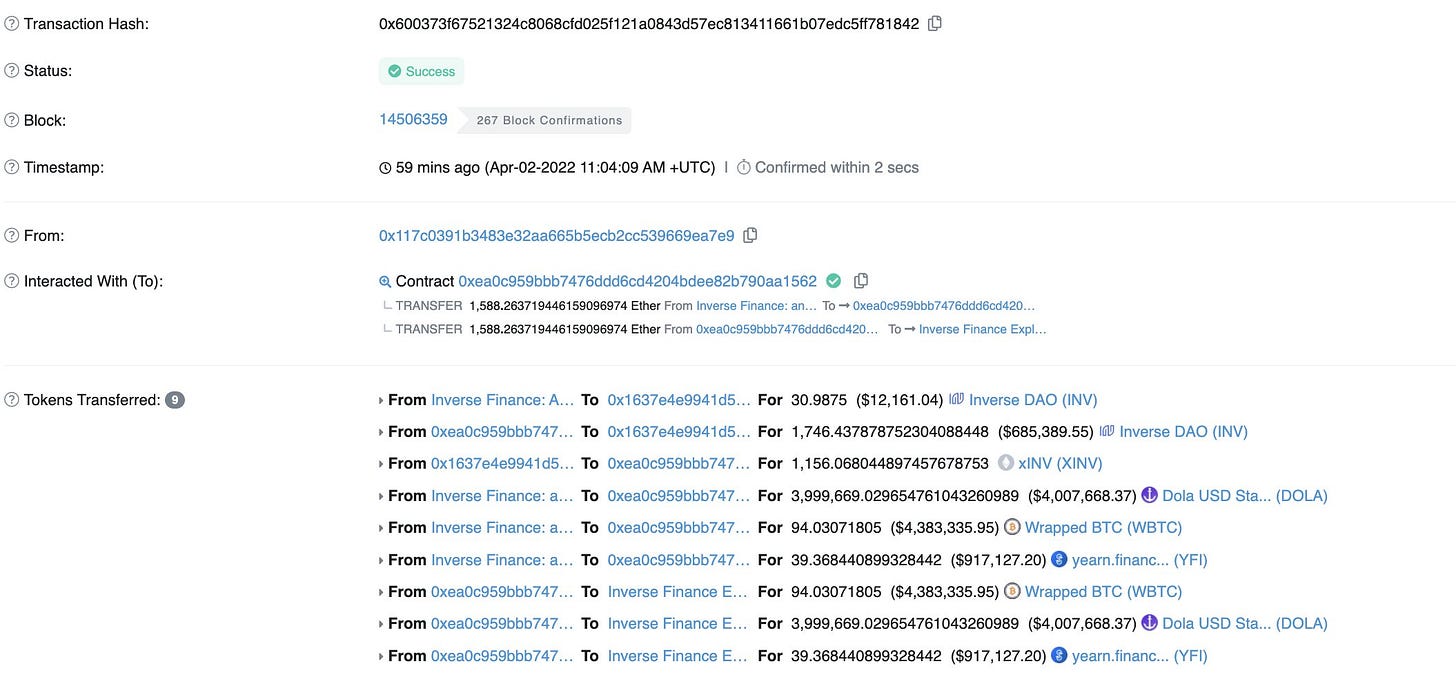Expand the 1,746.437 INV transfer row arrow
Image resolution: width=1456 pixels, height=682 pixels.
[381, 432]
